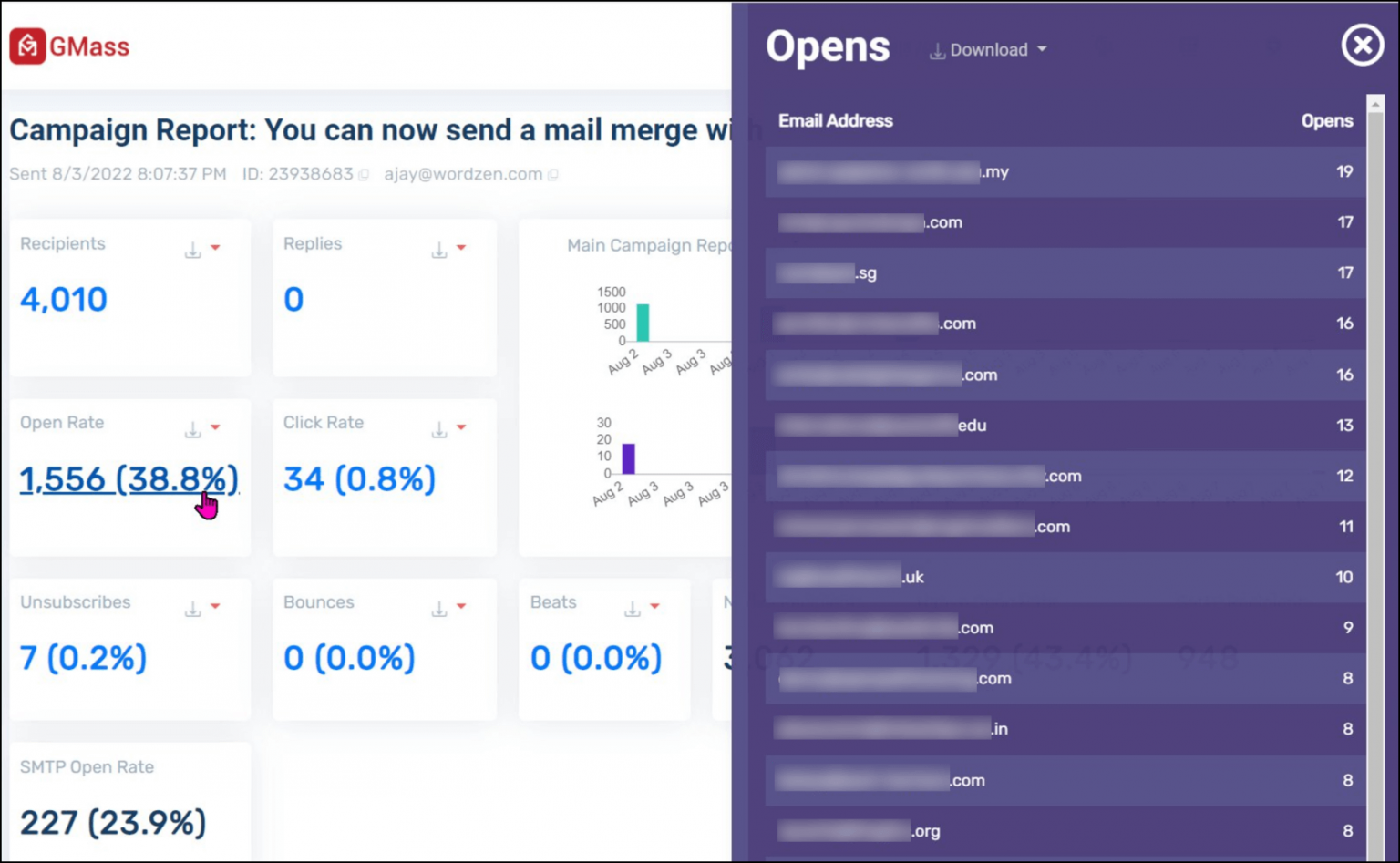Click the Opens column header
The image size is (1400, 863).
[1326, 121]
